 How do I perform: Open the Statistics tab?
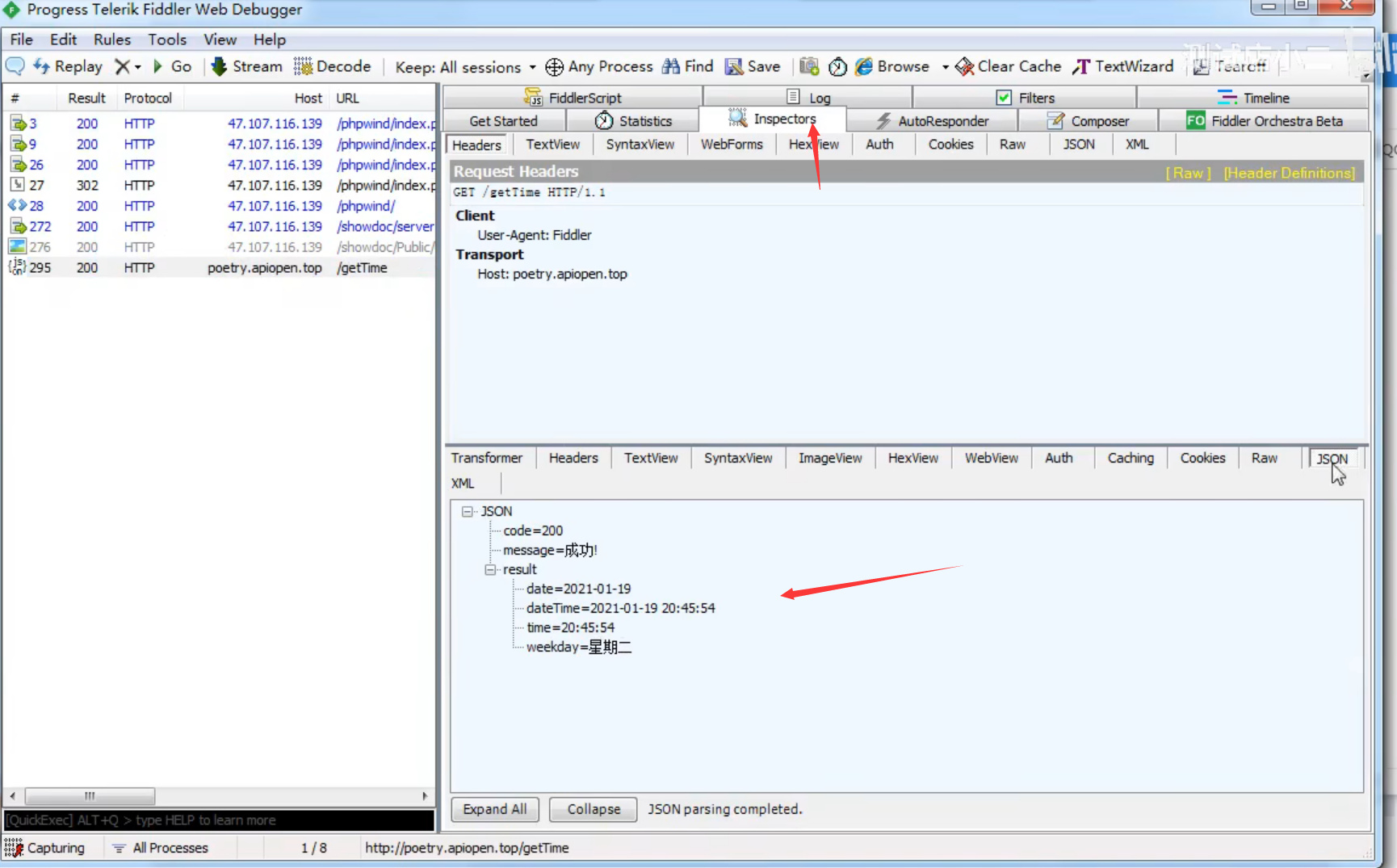(x=633, y=121)
